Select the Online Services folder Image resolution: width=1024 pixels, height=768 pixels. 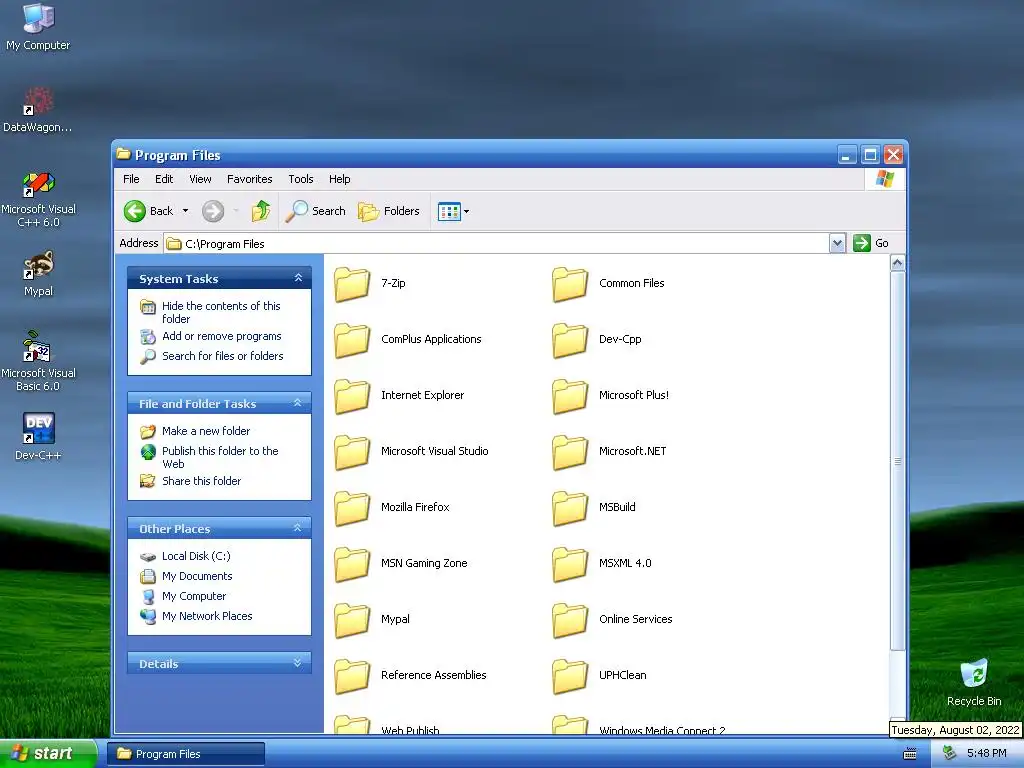click(612, 620)
